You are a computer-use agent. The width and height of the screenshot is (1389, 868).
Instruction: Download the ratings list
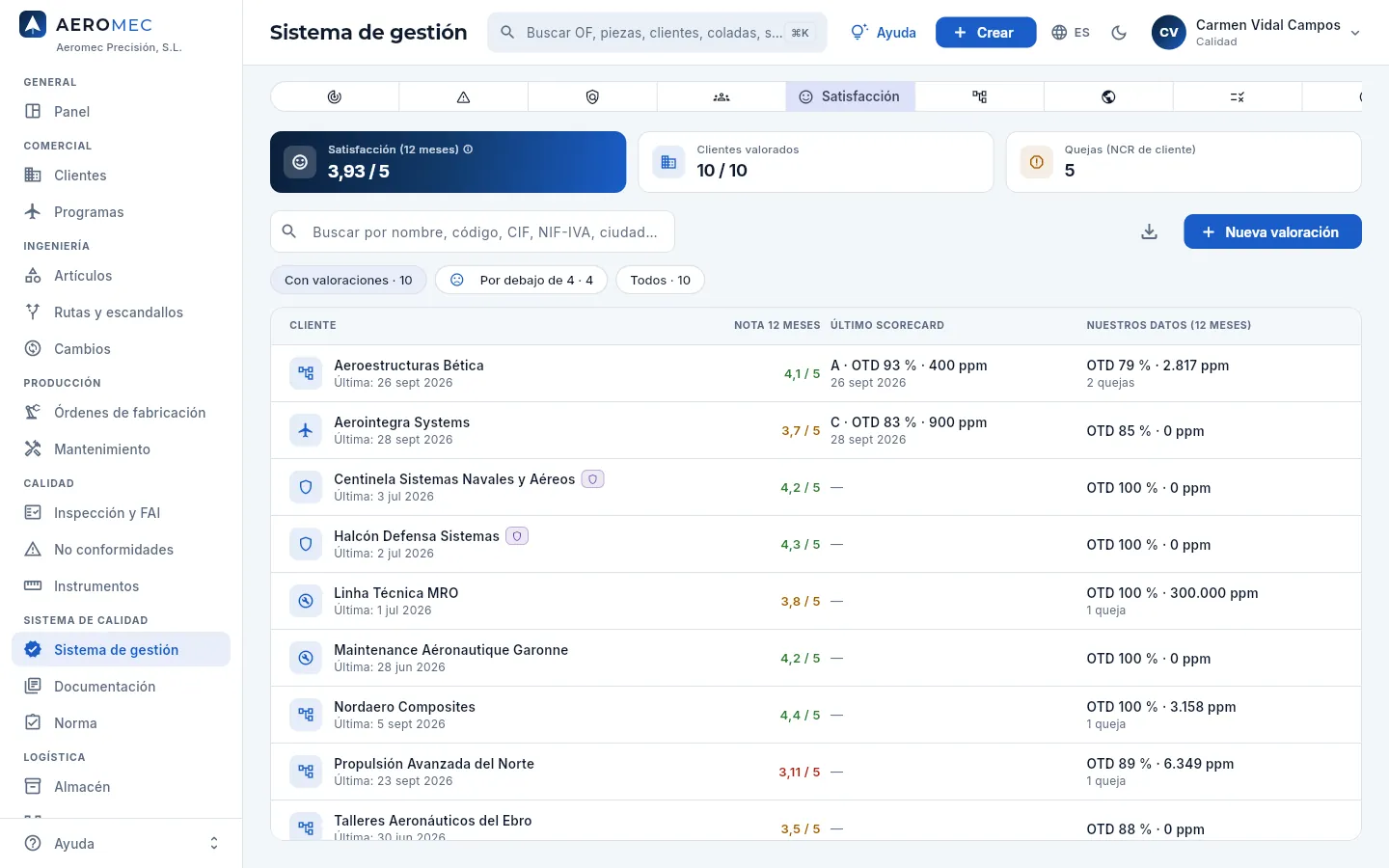click(x=1149, y=231)
